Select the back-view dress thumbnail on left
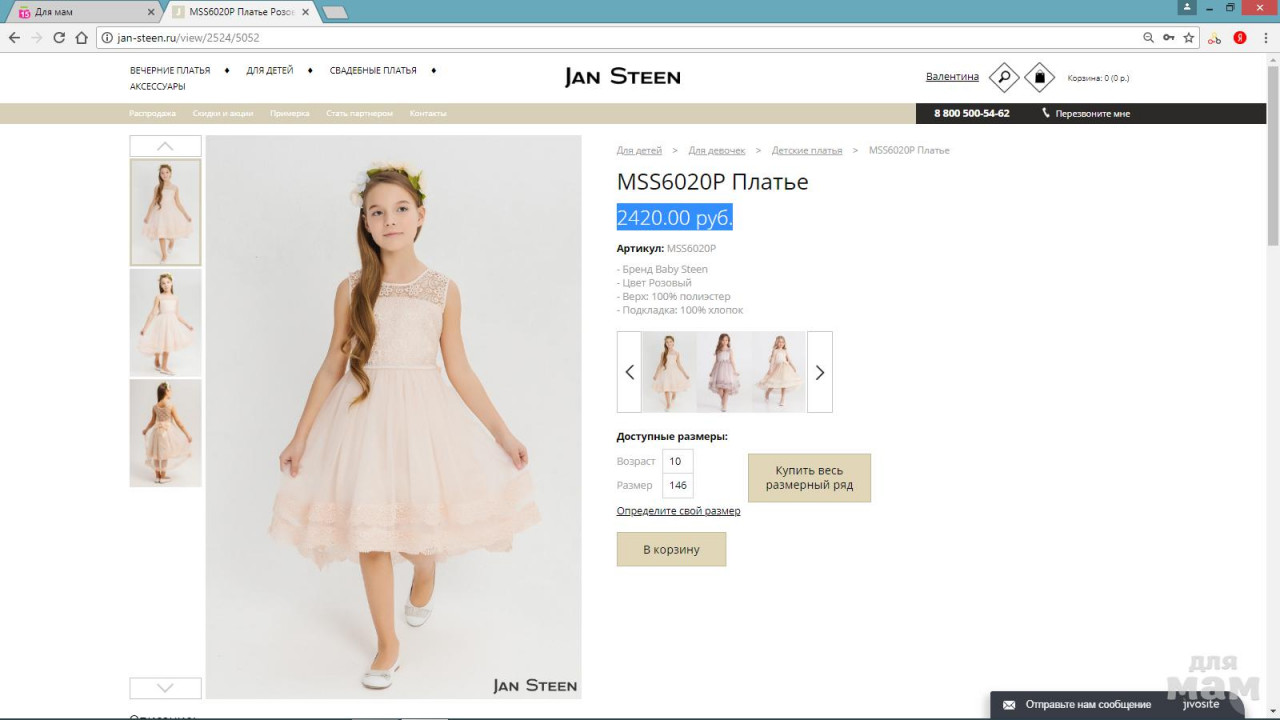 (x=165, y=433)
